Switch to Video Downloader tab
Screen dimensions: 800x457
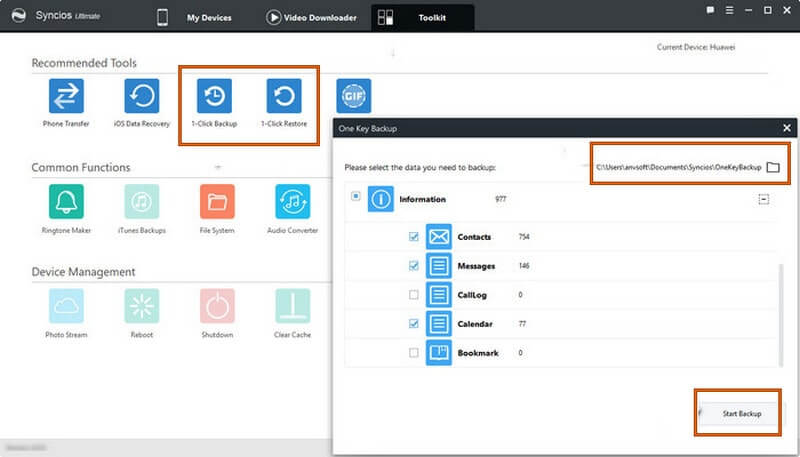point(311,17)
